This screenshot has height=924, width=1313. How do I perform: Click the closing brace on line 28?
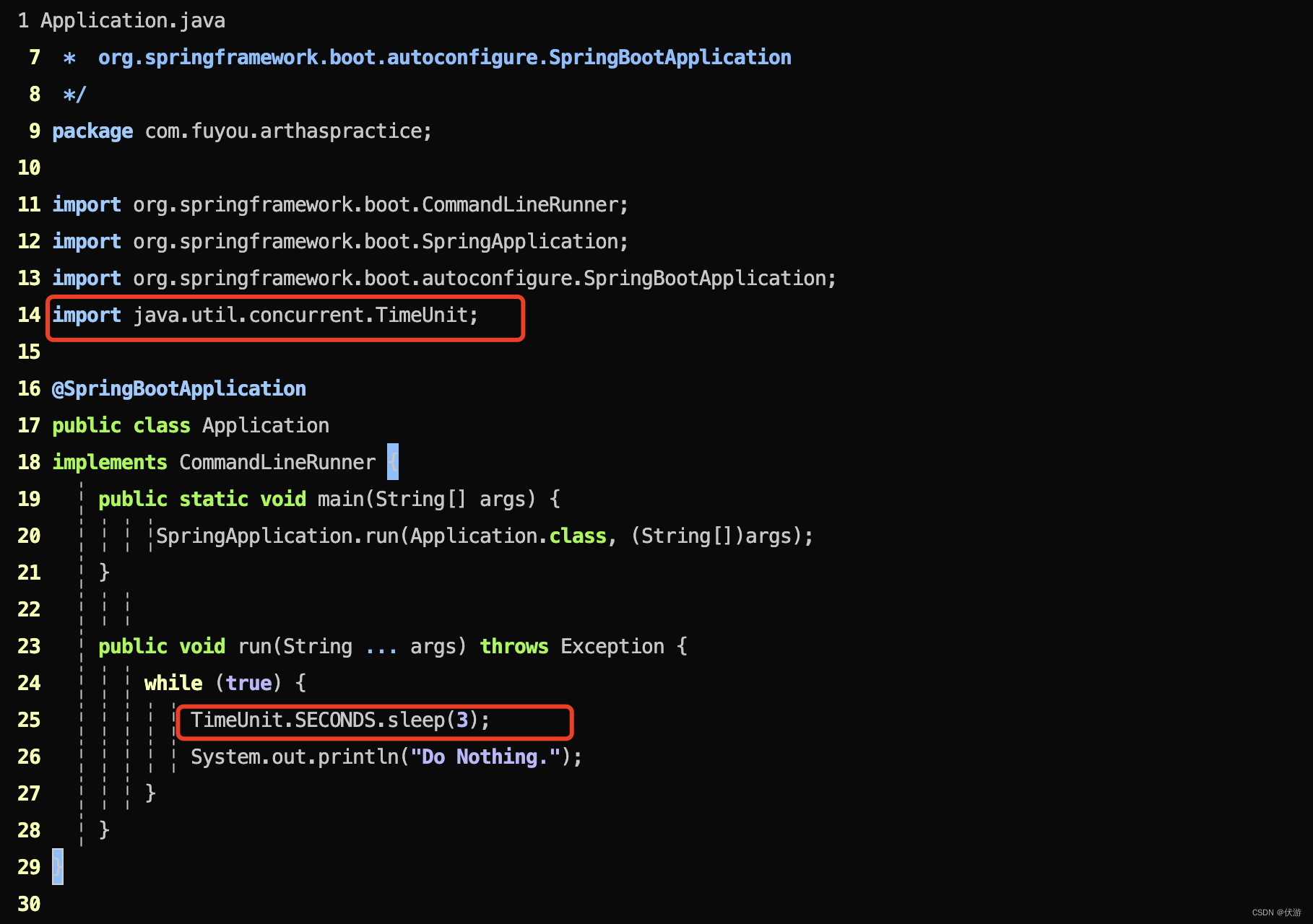(x=104, y=831)
